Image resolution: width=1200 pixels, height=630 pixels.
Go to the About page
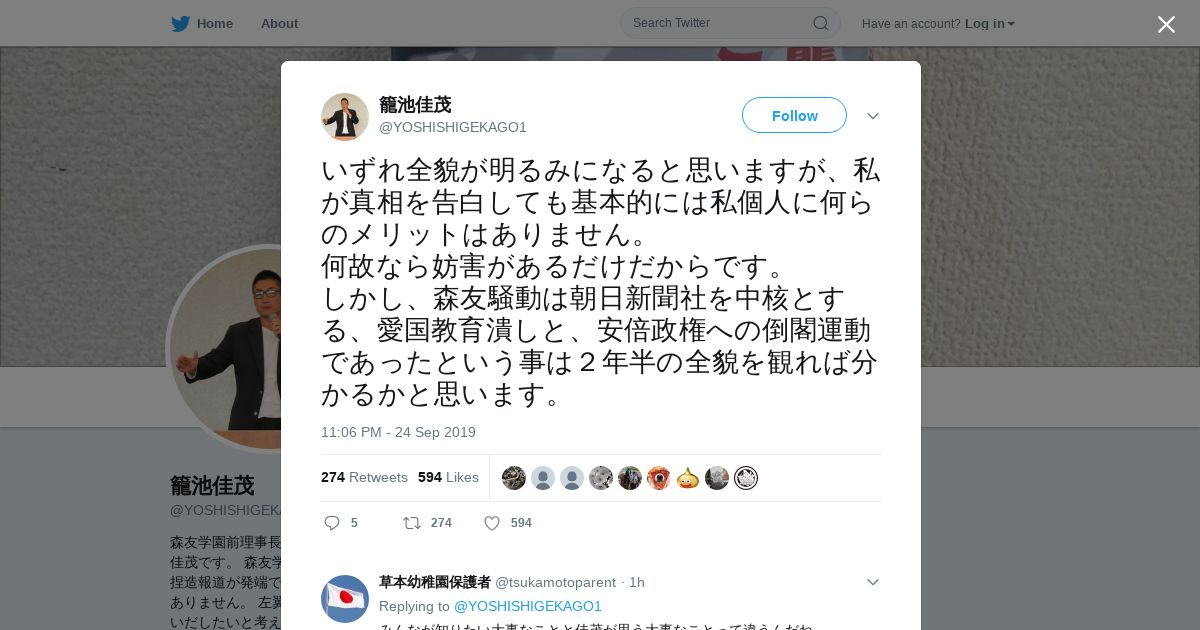[279, 24]
